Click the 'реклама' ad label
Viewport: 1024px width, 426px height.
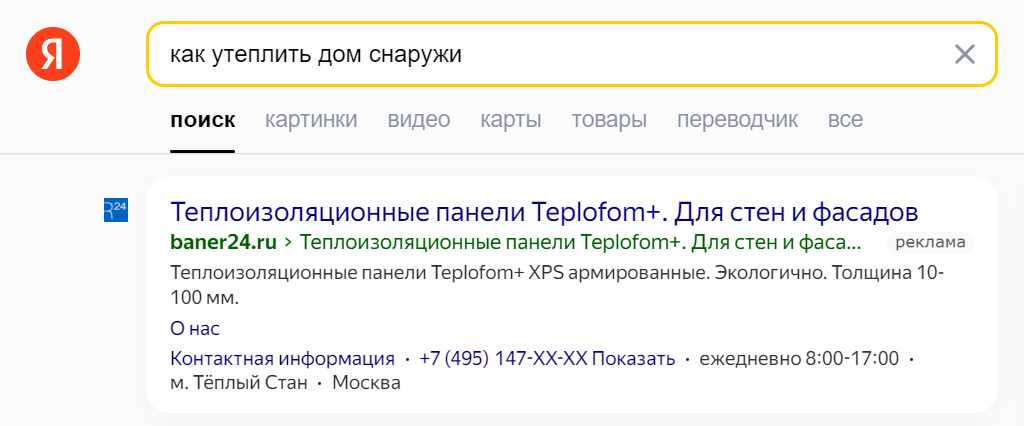930,243
